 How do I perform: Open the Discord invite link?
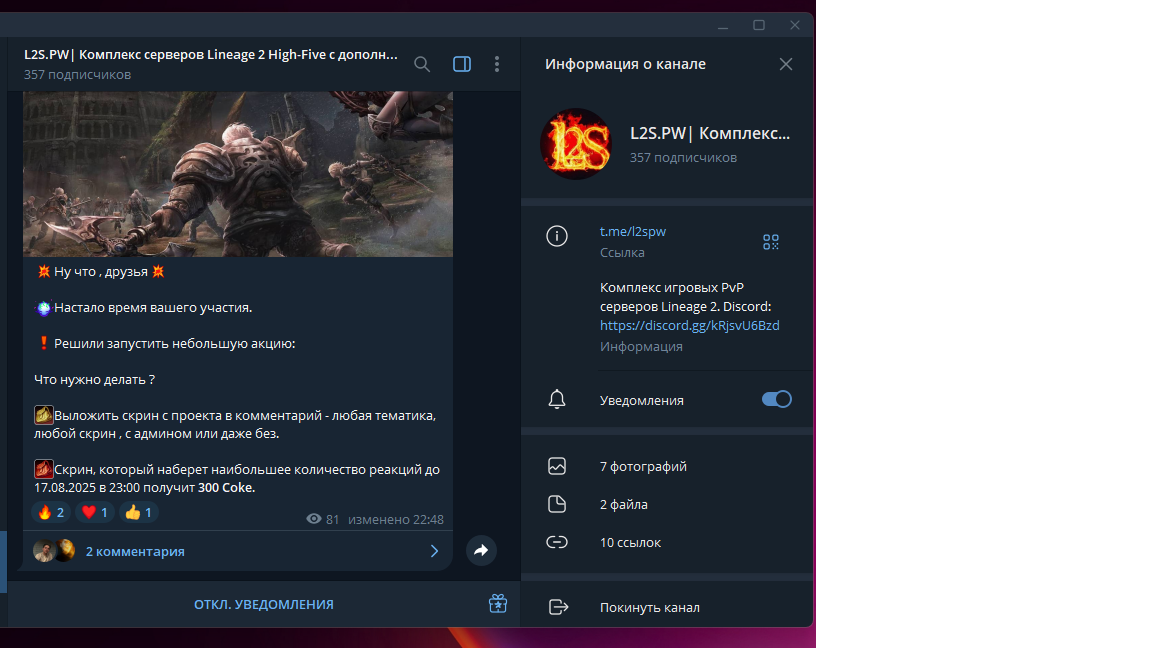point(689,325)
